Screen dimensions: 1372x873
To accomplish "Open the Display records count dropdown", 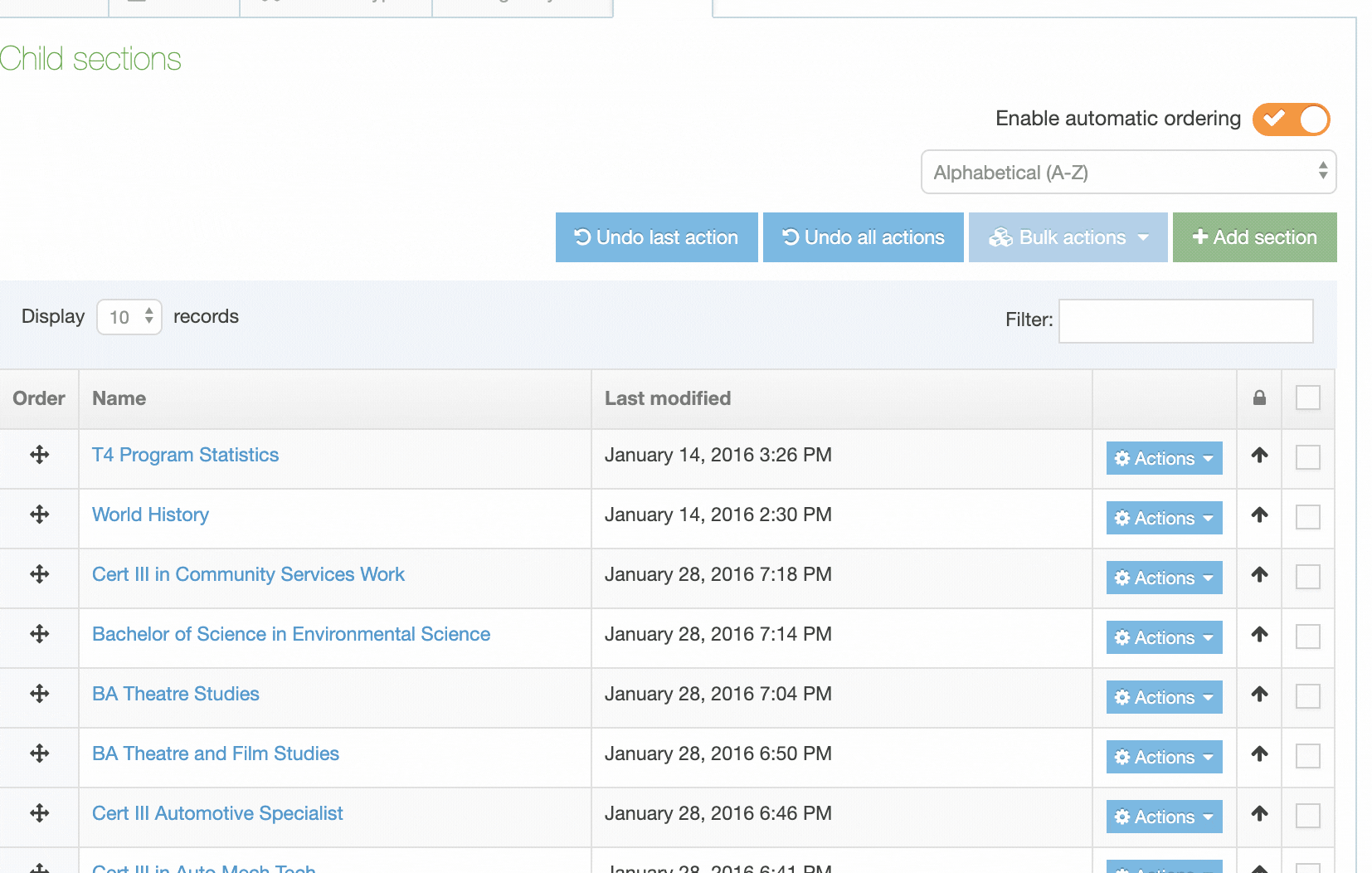I will [129, 317].
